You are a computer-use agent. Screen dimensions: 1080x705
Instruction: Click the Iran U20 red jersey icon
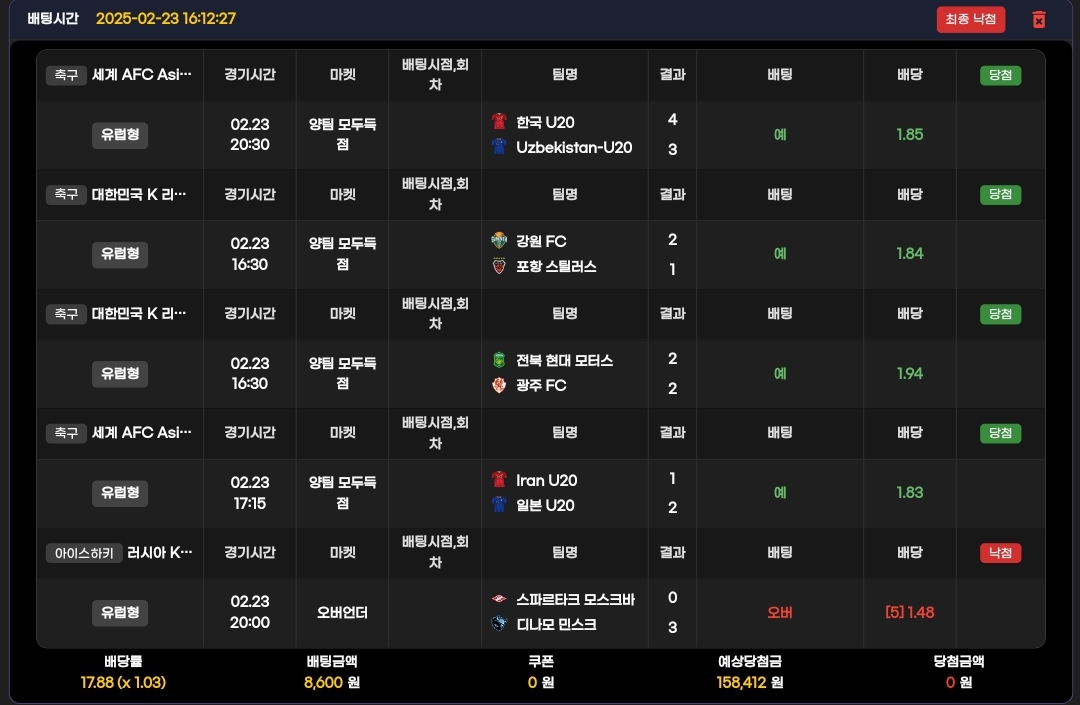coord(499,480)
